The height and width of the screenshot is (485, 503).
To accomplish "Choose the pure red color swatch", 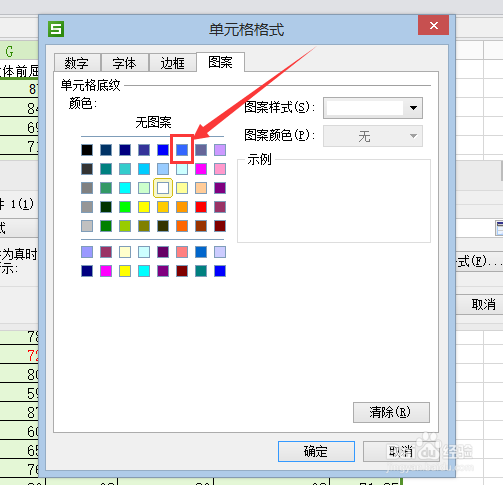I will pyautogui.click(x=201, y=207).
